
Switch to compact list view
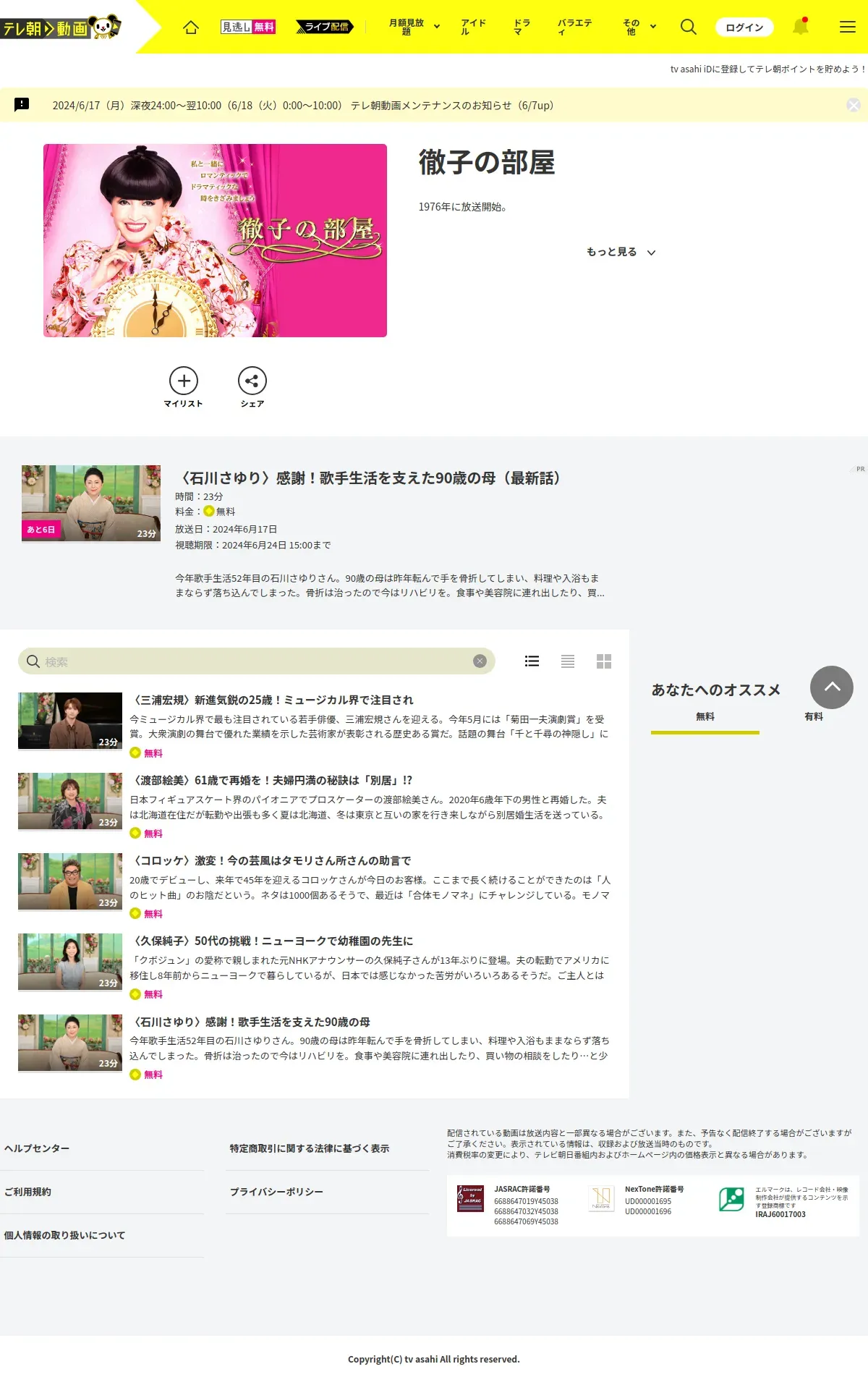(x=568, y=661)
